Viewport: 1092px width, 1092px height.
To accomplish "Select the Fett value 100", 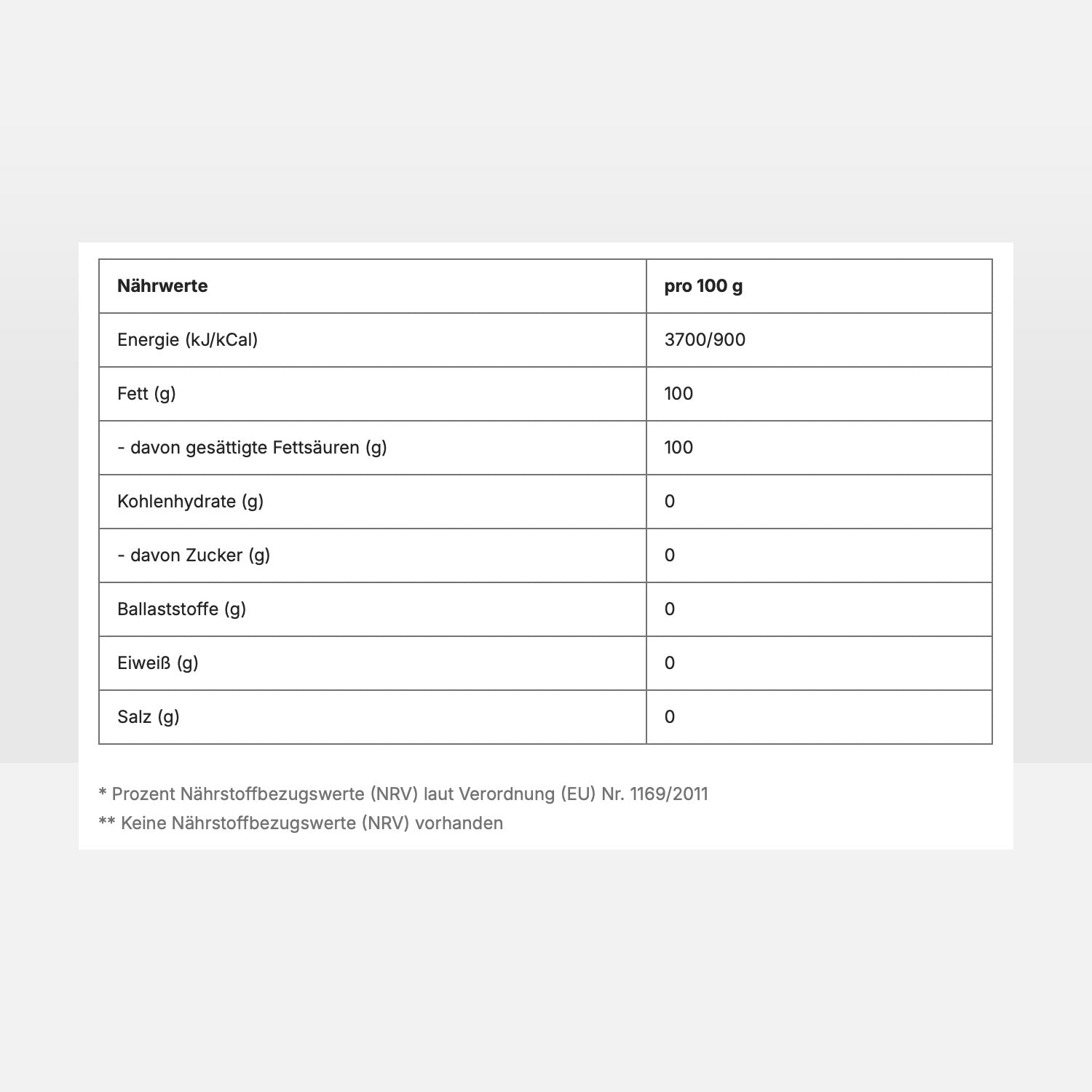I will [678, 394].
